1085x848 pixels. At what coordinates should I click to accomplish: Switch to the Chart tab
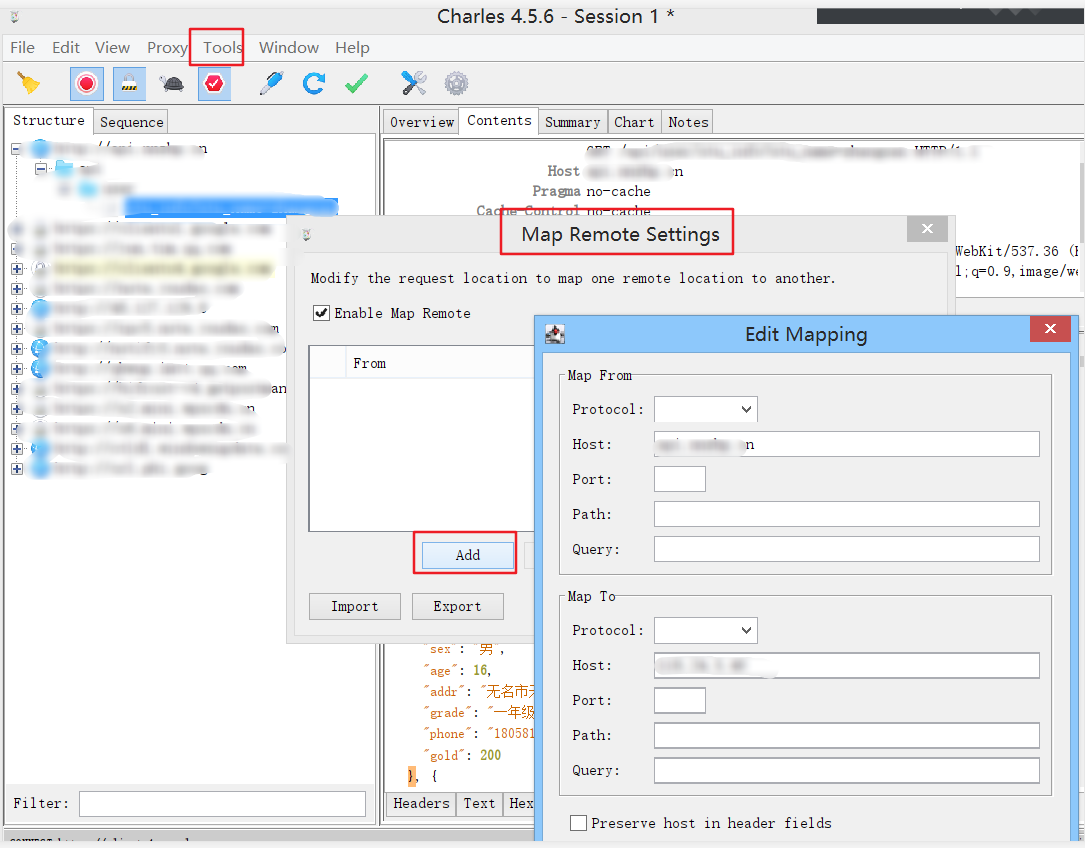634,122
